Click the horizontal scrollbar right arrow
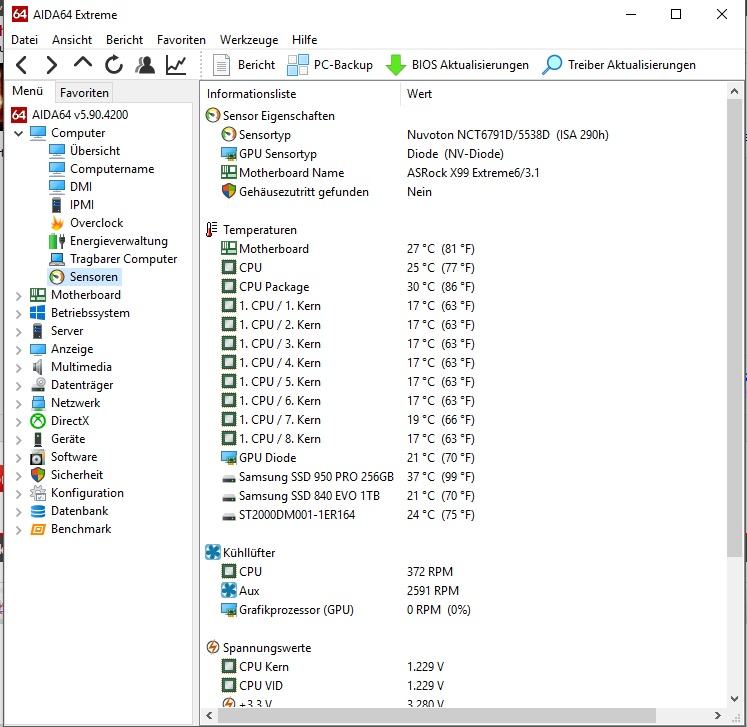Image resolution: width=747 pixels, height=727 pixels. click(x=717, y=716)
